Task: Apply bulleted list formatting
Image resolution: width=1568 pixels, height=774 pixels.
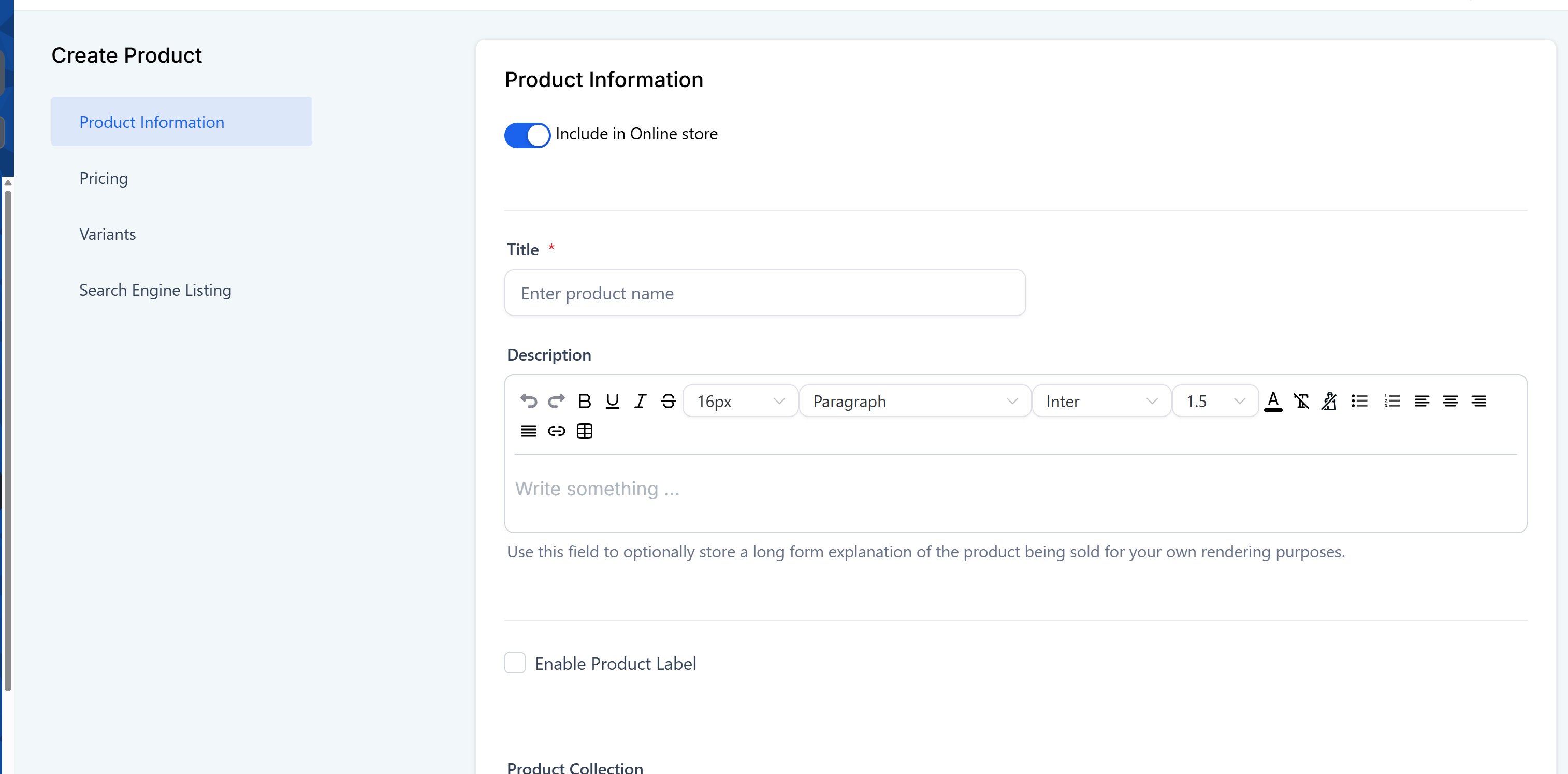Action: tap(1359, 400)
